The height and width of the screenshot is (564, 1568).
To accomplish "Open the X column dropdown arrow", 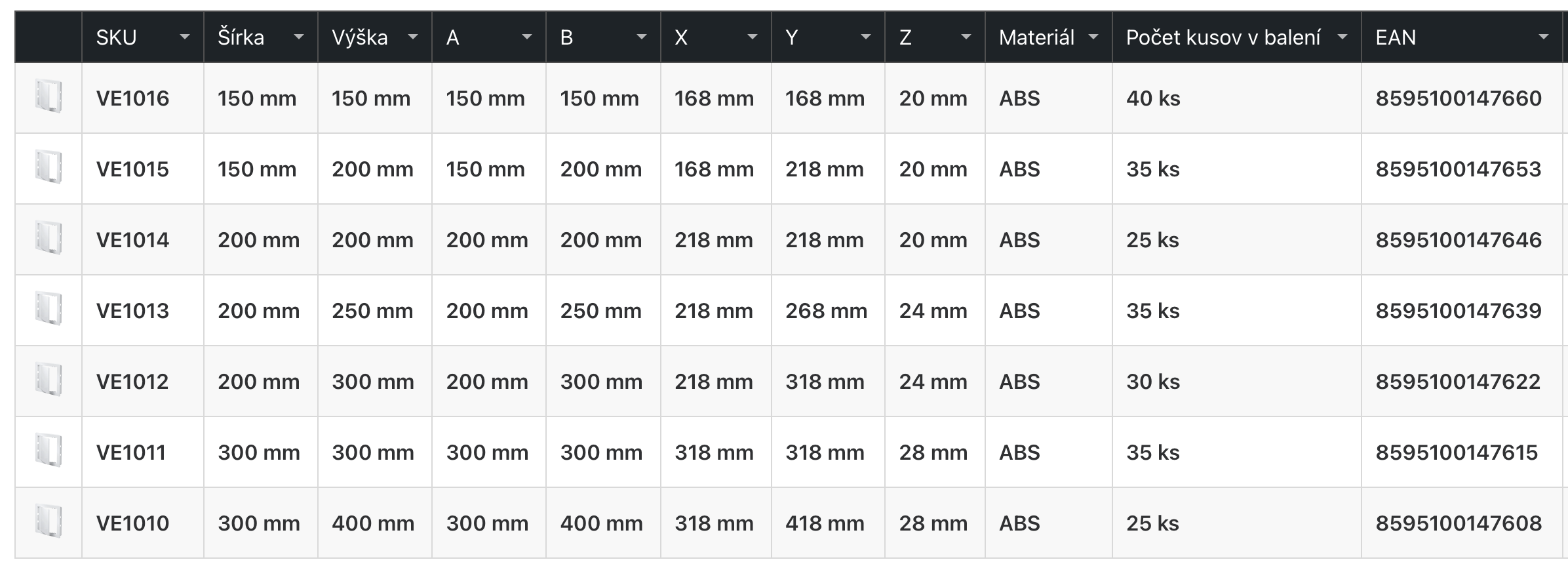I will tap(753, 37).
